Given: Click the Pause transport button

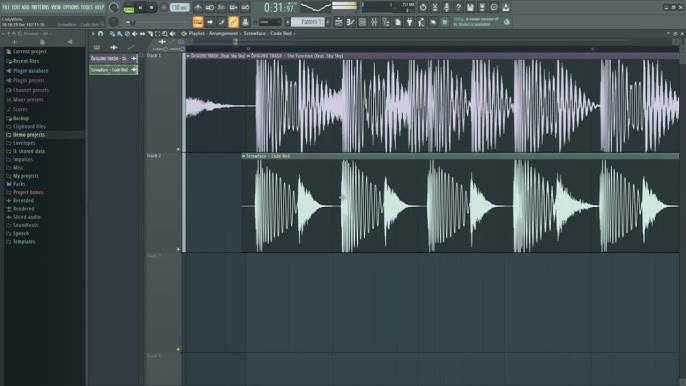Looking at the screenshot, I should pos(140,7).
